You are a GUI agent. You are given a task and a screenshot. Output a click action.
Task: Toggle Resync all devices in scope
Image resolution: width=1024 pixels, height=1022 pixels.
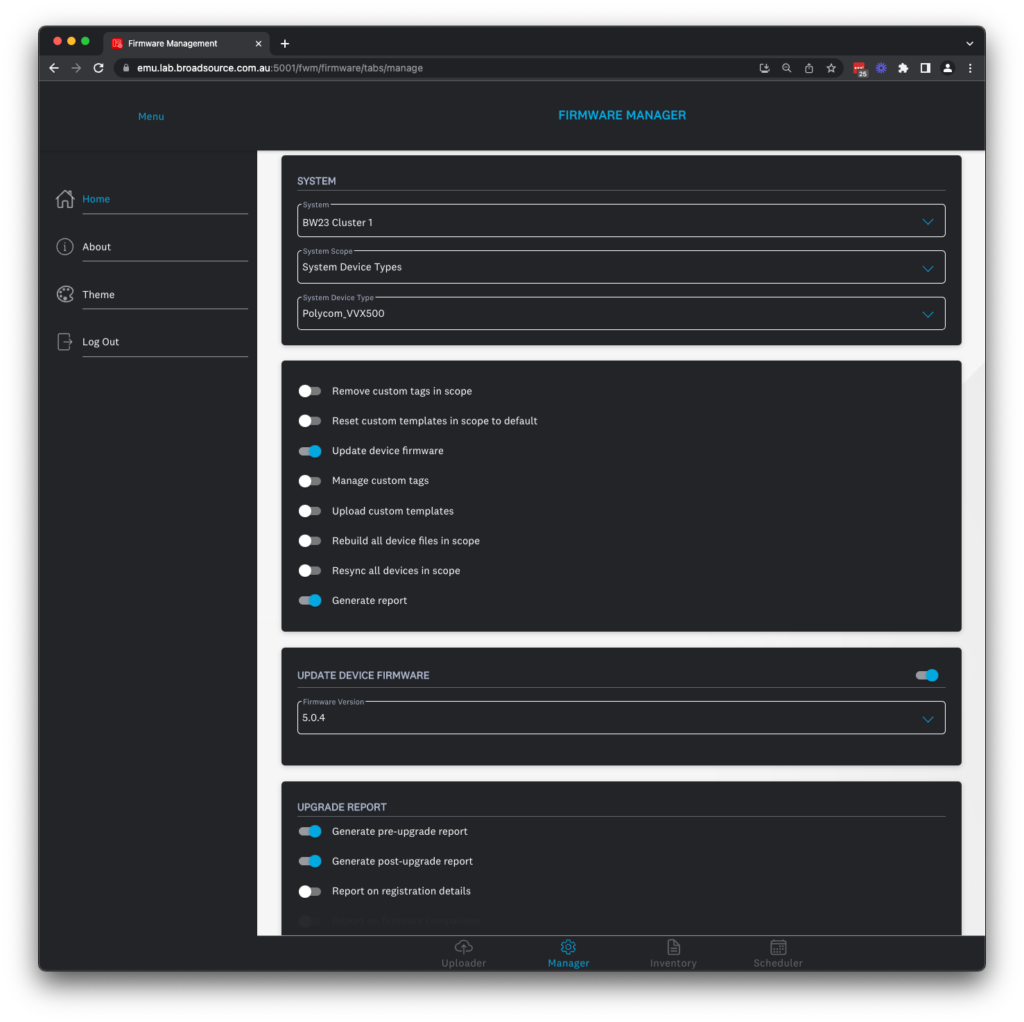[x=310, y=571]
